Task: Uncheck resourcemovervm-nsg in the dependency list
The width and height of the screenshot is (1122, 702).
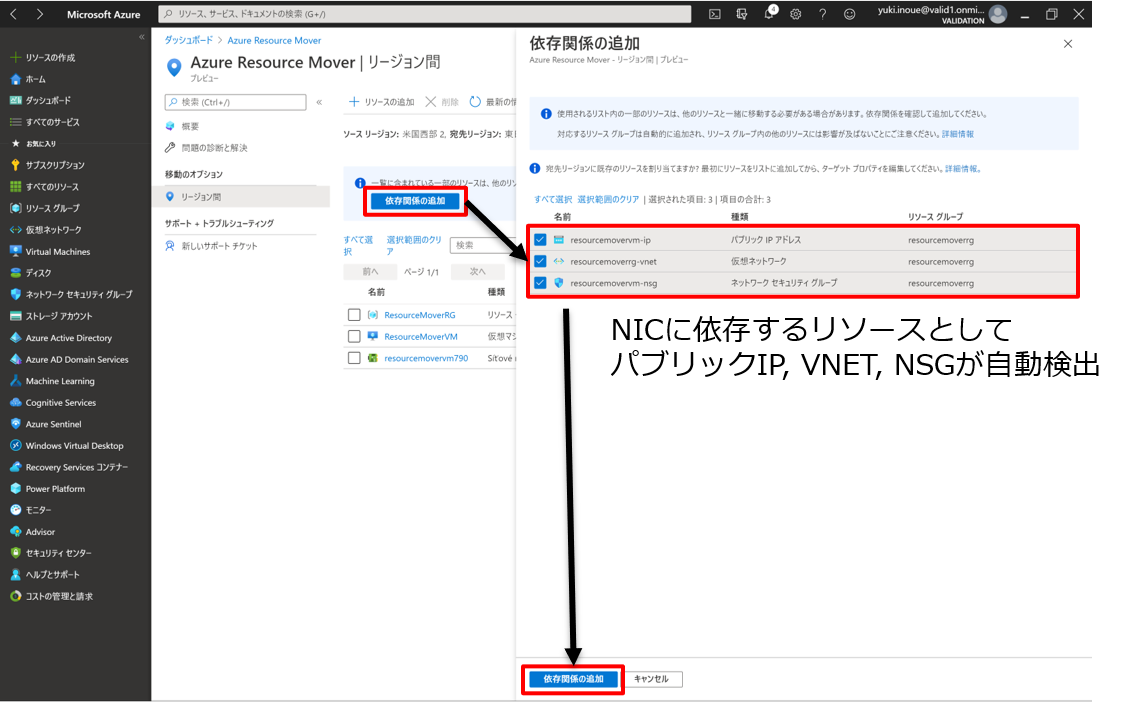Action: click(x=540, y=283)
